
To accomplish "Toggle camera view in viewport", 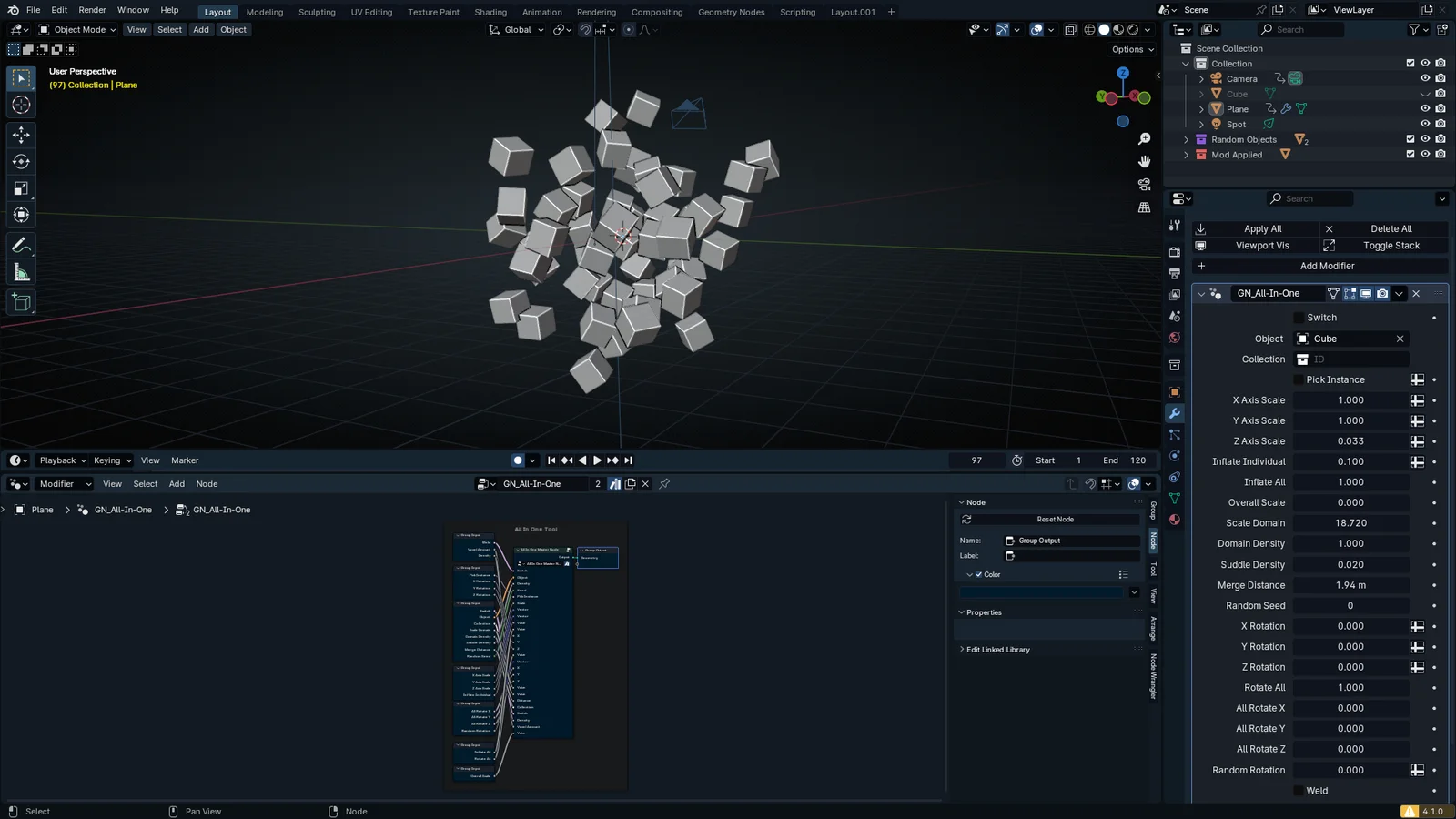I will (x=1144, y=185).
